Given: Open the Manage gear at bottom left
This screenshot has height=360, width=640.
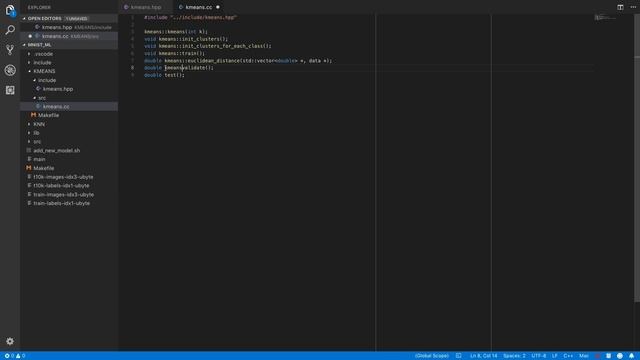Looking at the screenshot, I should coord(10,341).
